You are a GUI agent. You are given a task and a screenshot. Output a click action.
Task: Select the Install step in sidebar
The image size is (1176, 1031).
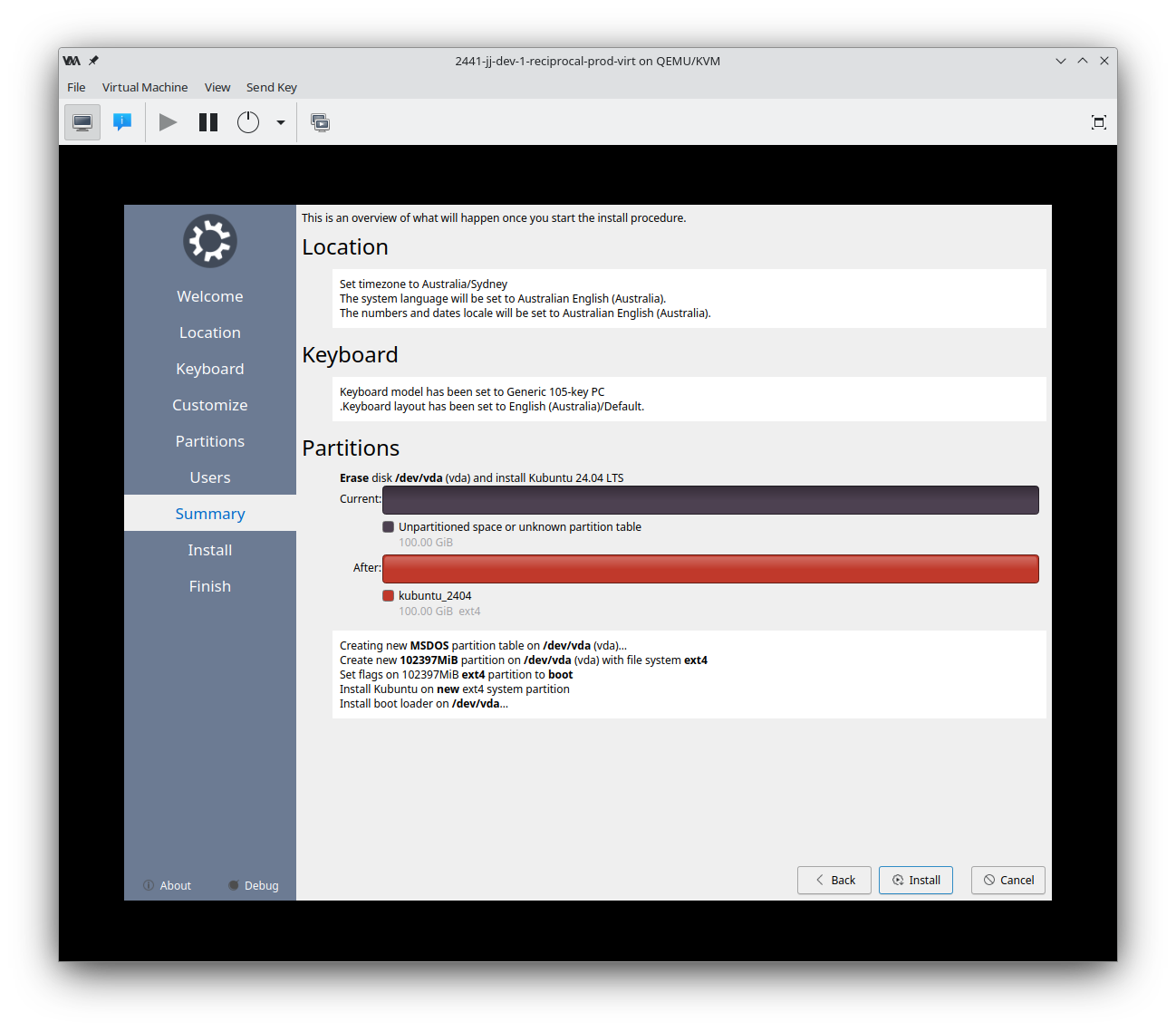[x=210, y=550]
